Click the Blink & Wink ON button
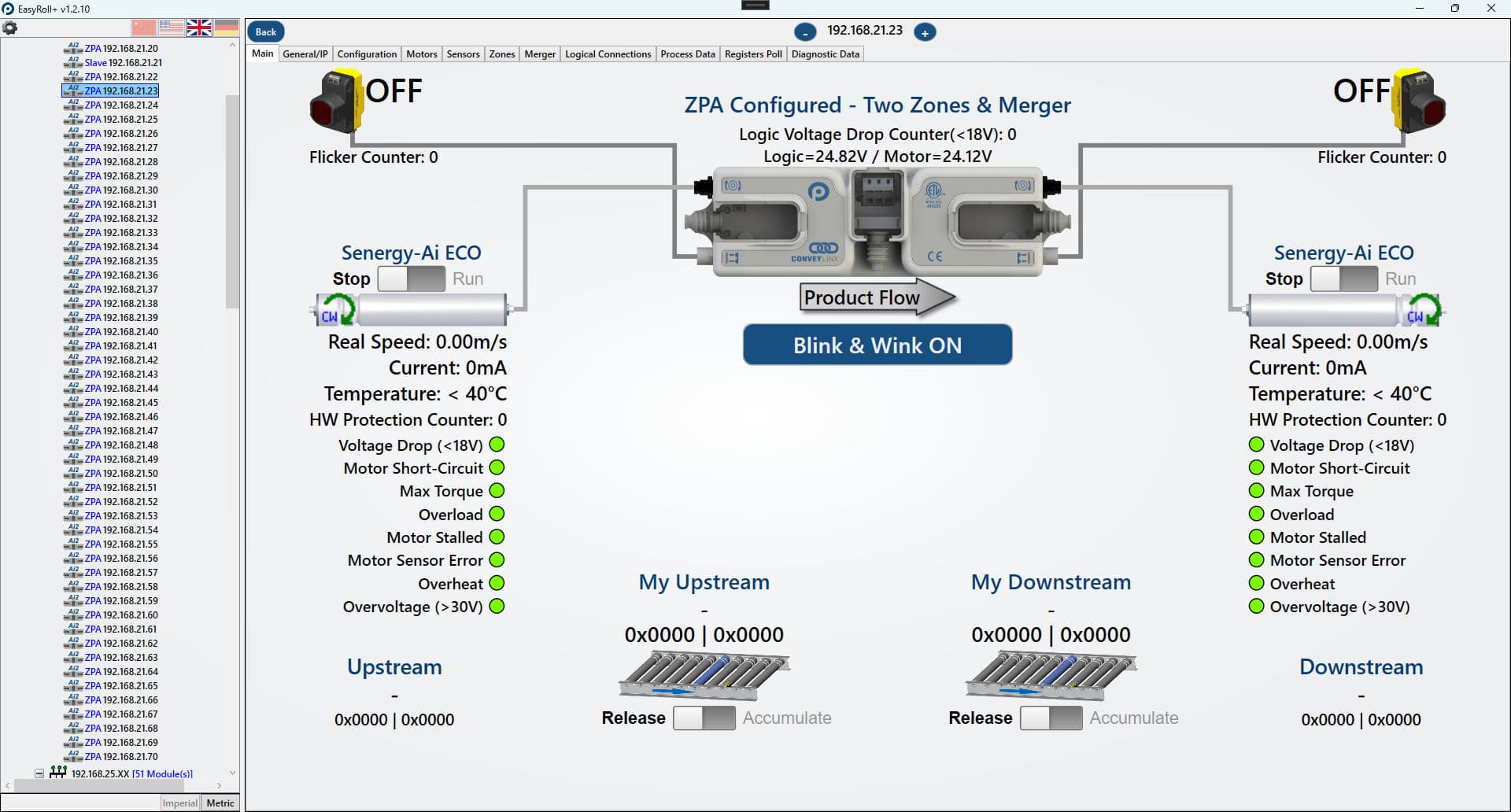Screen dimensions: 1511x812 coord(877,345)
